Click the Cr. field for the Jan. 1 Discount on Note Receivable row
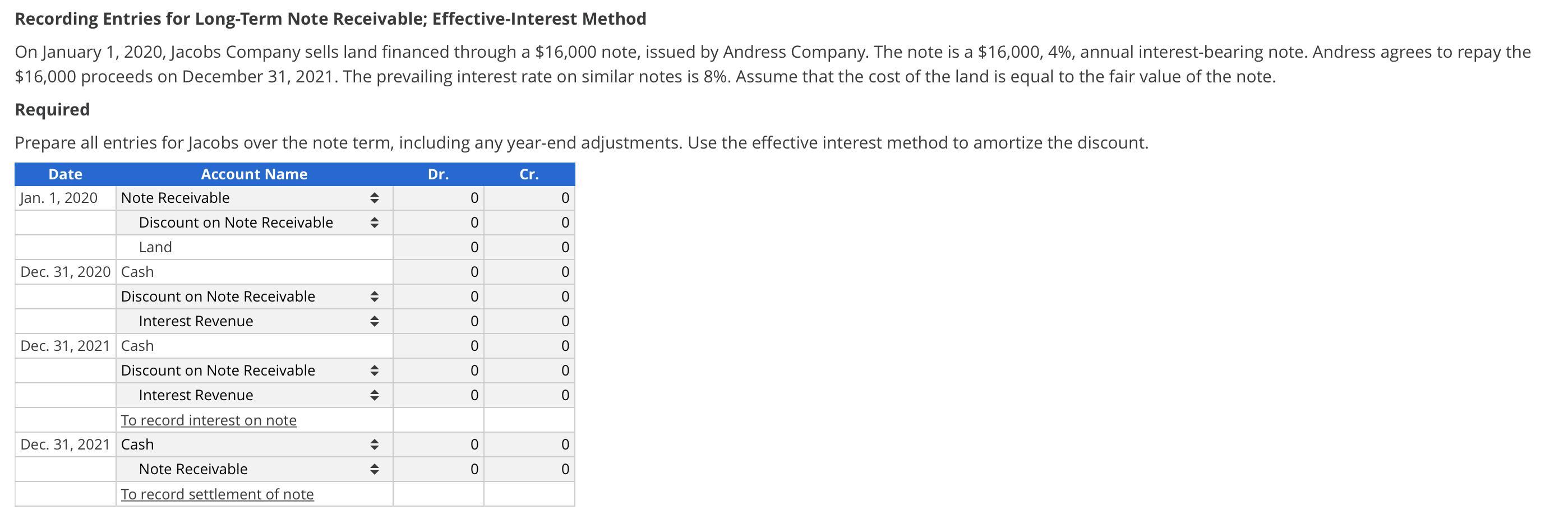The image size is (1568, 519). 529,223
